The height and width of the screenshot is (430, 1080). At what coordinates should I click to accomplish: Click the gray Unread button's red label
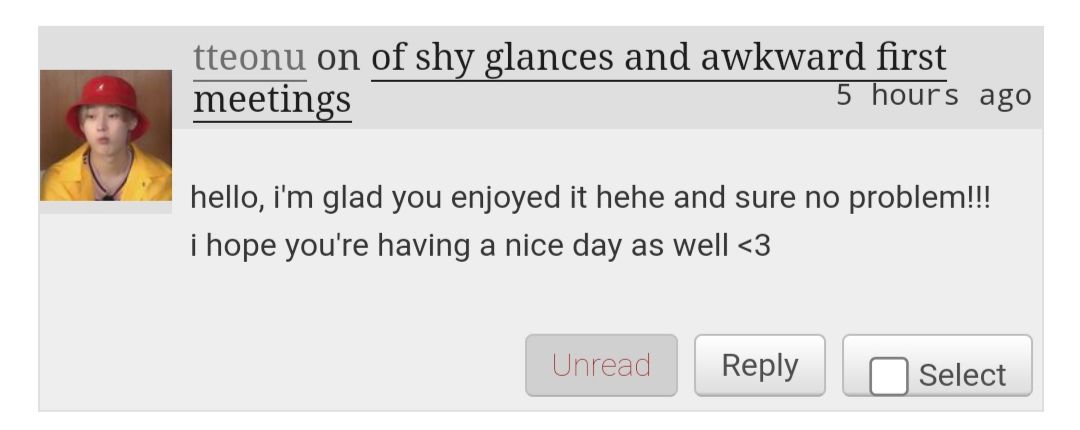(601, 365)
